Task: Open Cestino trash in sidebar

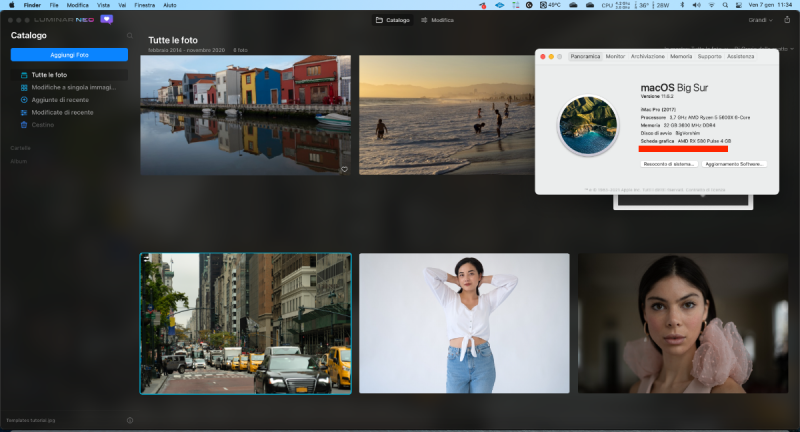Action: (x=42, y=125)
